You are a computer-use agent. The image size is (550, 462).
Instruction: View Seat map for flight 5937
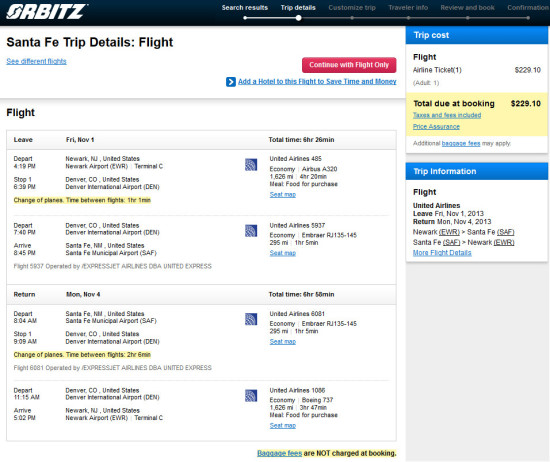point(283,253)
